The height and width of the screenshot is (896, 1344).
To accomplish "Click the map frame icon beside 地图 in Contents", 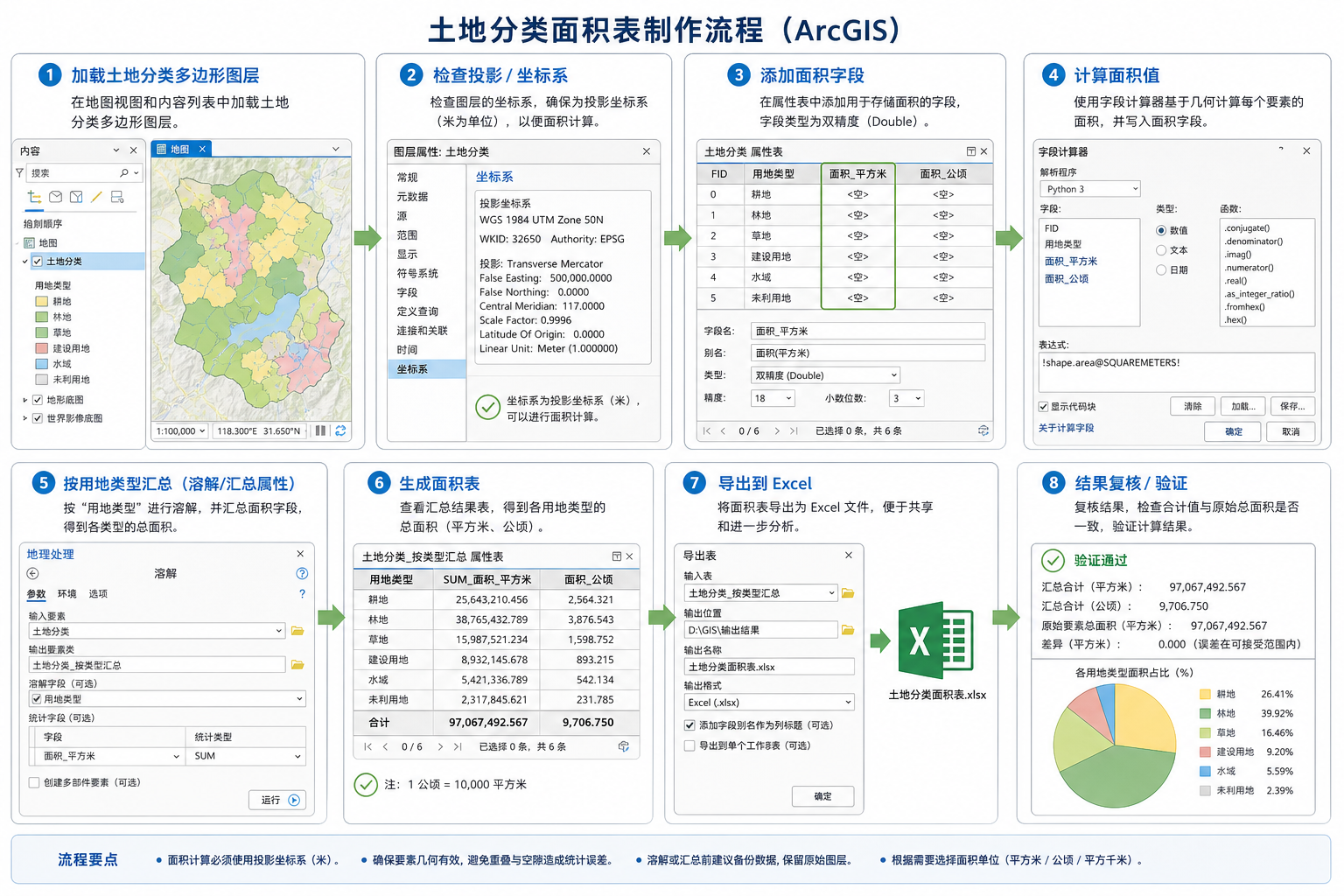I will (29, 243).
